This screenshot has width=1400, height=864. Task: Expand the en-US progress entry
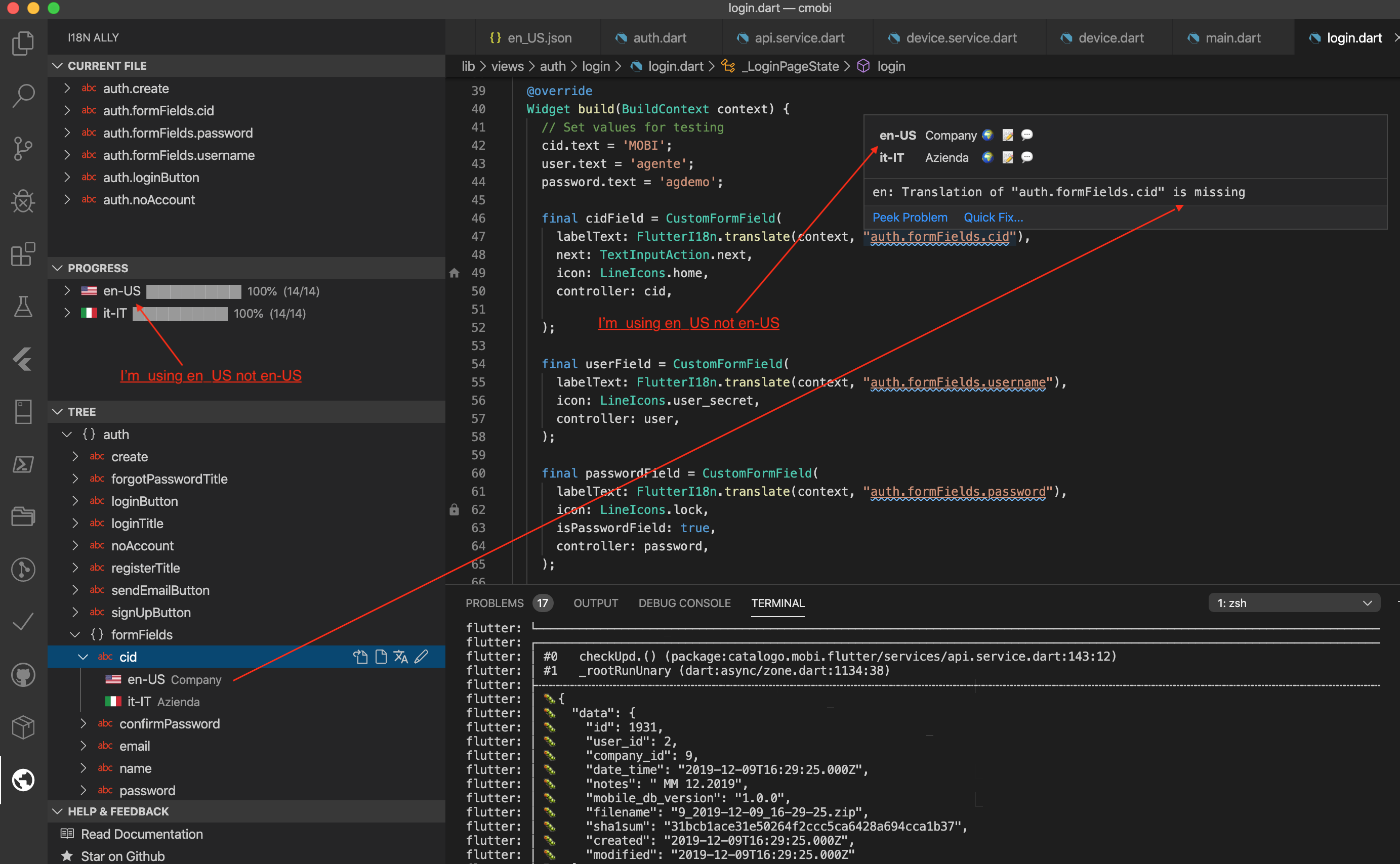[66, 291]
